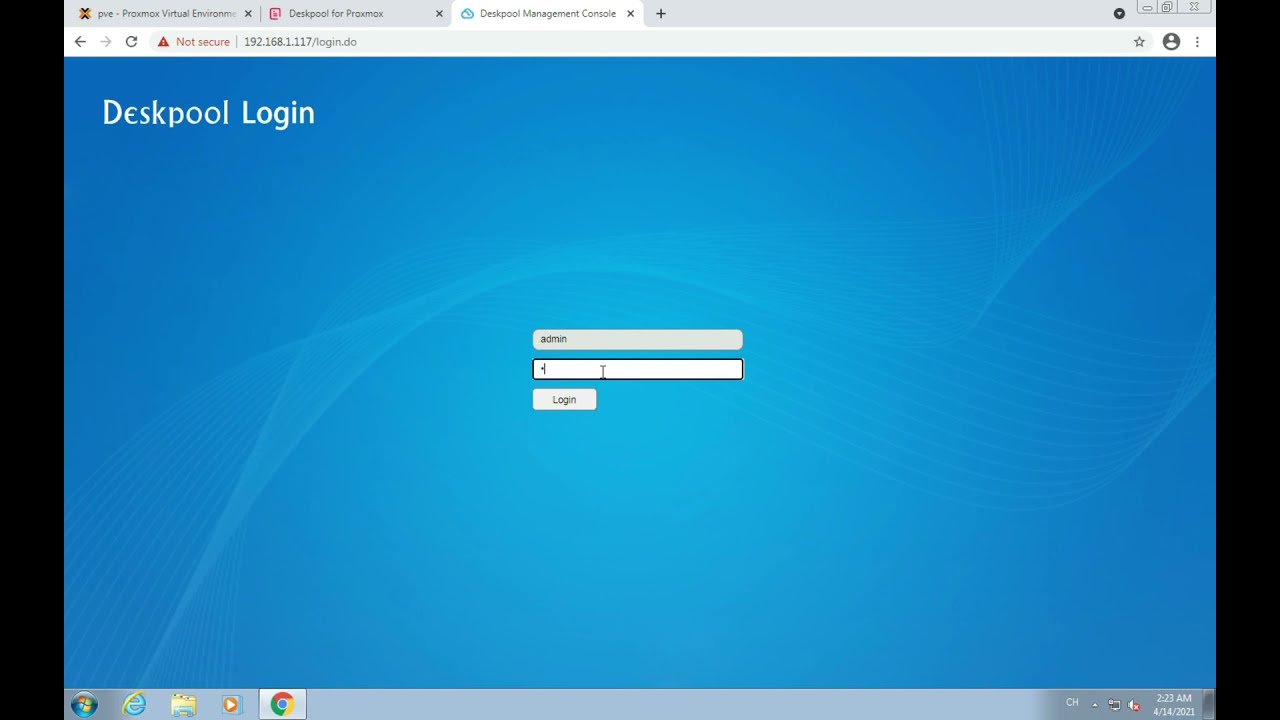1280x720 pixels.
Task: Show hidden system tray icons
Action: (1095, 705)
